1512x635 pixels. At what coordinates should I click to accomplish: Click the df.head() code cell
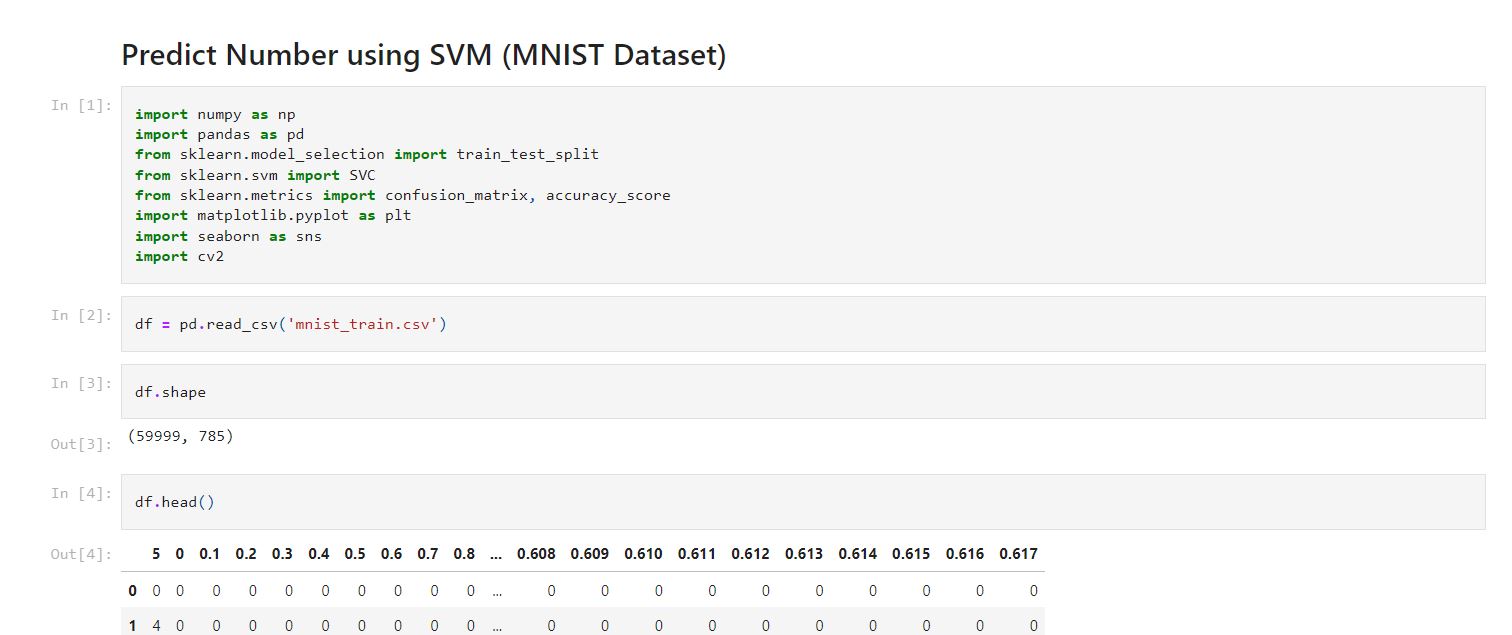(x=803, y=502)
